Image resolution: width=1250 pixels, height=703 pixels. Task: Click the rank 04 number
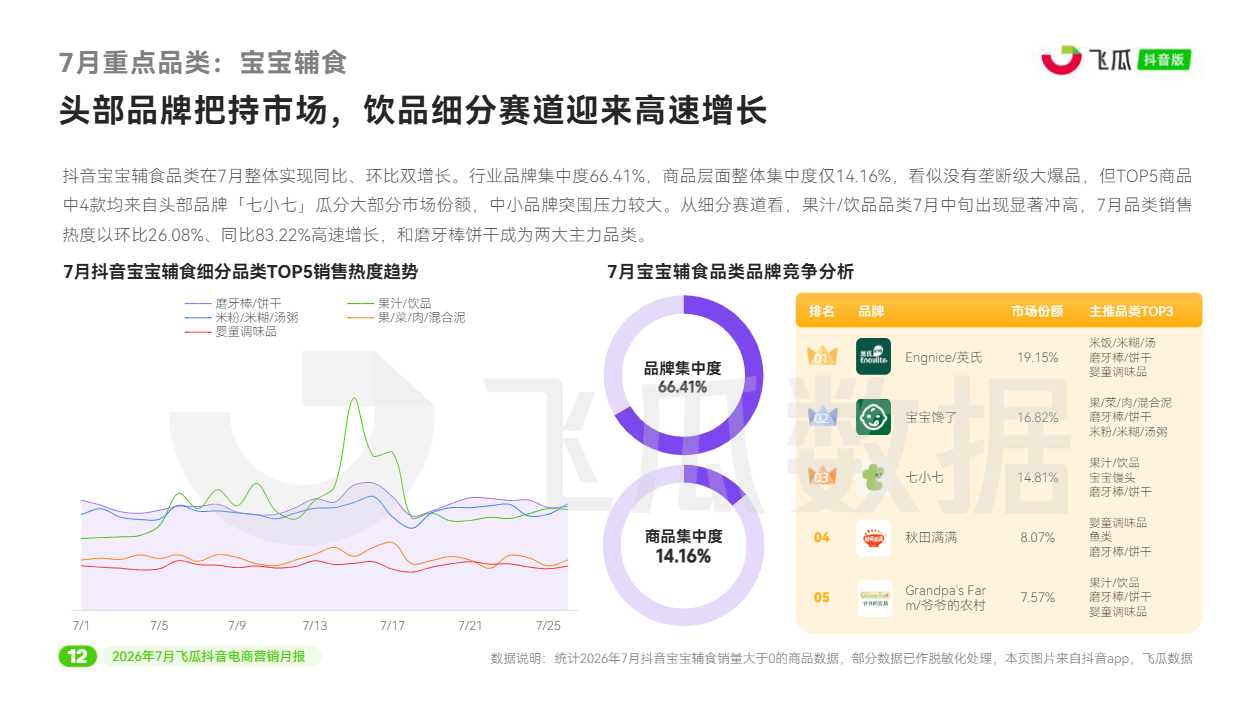coord(821,537)
